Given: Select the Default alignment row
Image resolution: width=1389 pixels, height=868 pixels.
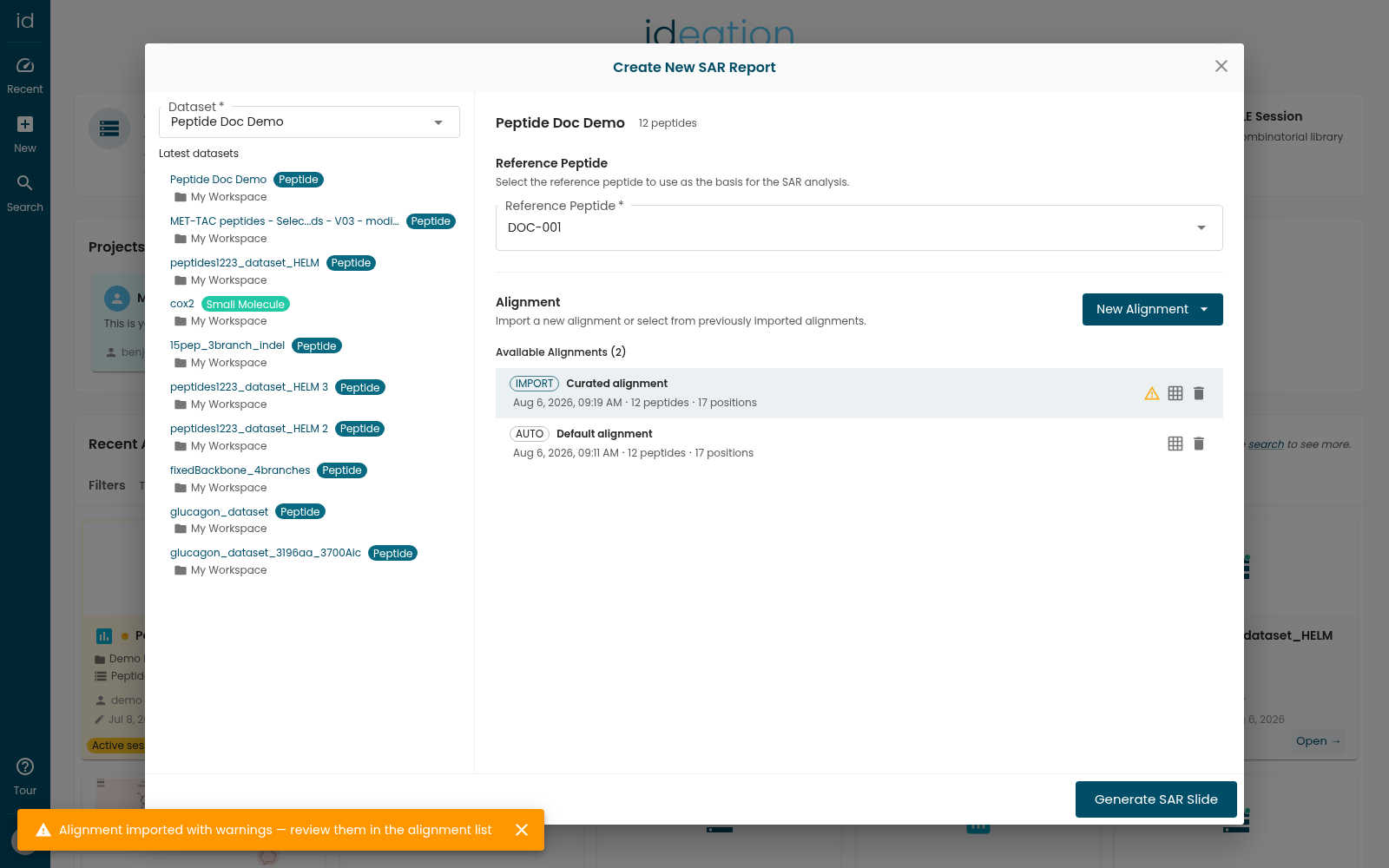Looking at the screenshot, I should click(859, 444).
